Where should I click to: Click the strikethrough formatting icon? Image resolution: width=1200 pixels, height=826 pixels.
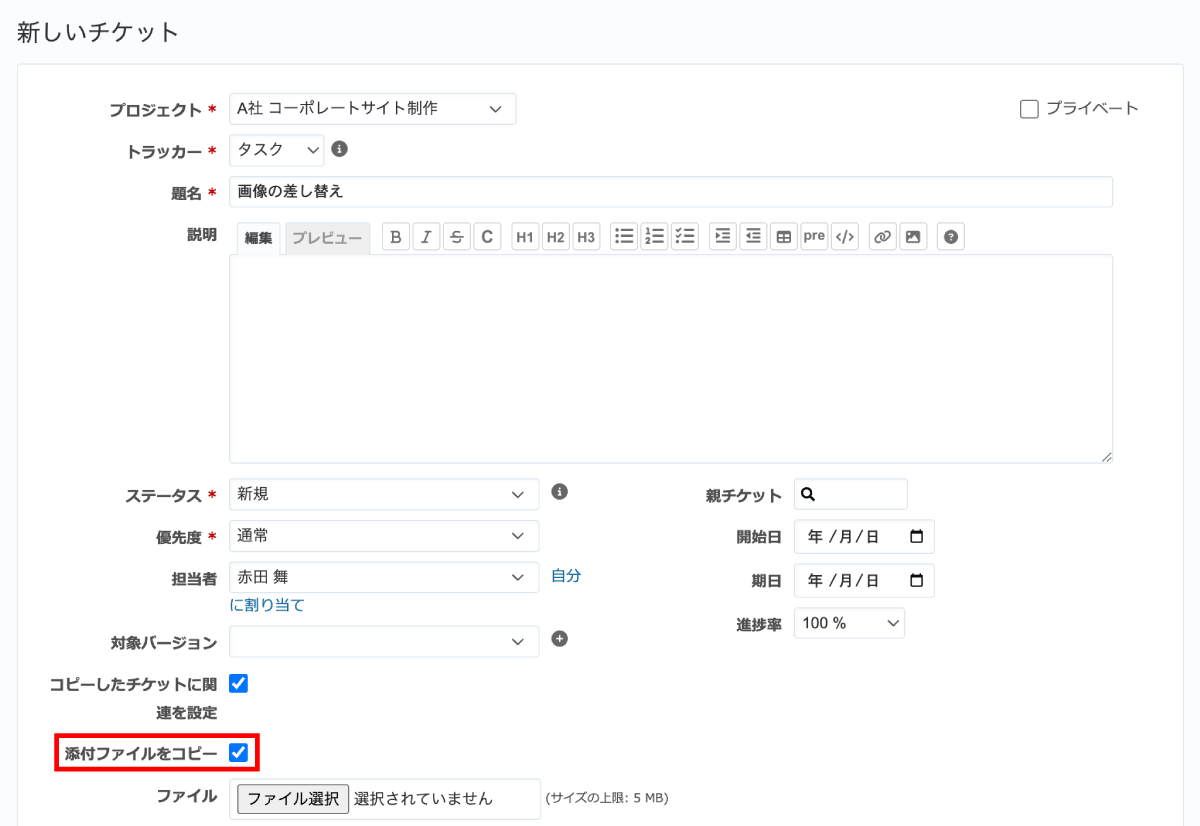click(x=456, y=237)
